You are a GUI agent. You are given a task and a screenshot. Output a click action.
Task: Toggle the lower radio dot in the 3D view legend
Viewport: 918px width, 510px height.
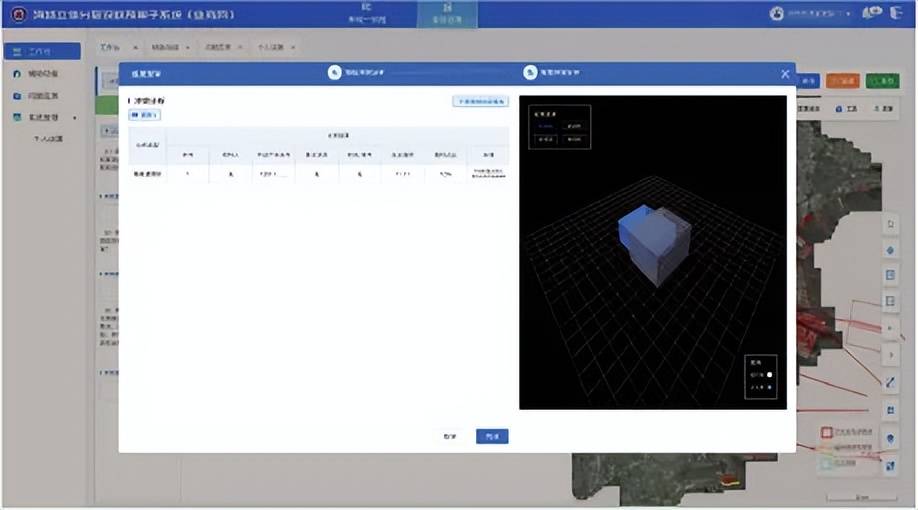pyautogui.click(x=769, y=386)
